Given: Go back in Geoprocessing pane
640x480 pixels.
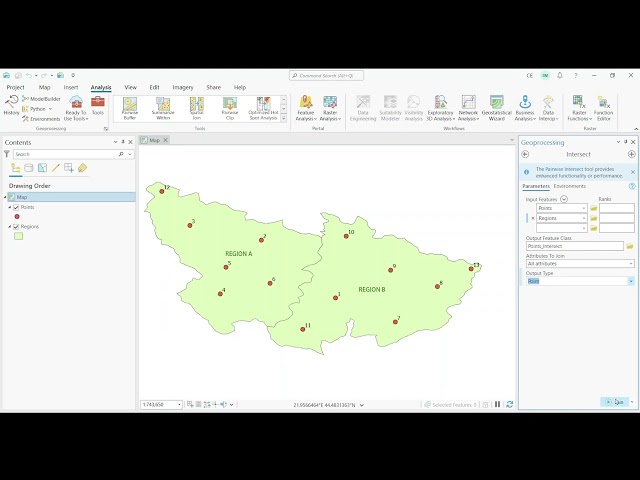Looking at the screenshot, I should pos(525,154).
